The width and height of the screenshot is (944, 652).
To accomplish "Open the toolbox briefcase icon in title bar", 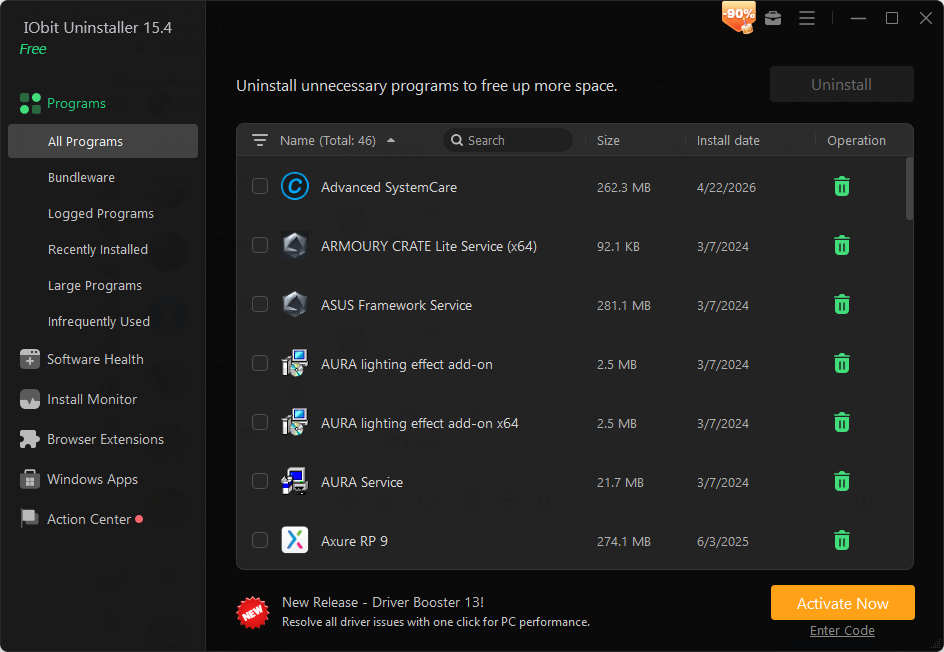I will pos(773,19).
